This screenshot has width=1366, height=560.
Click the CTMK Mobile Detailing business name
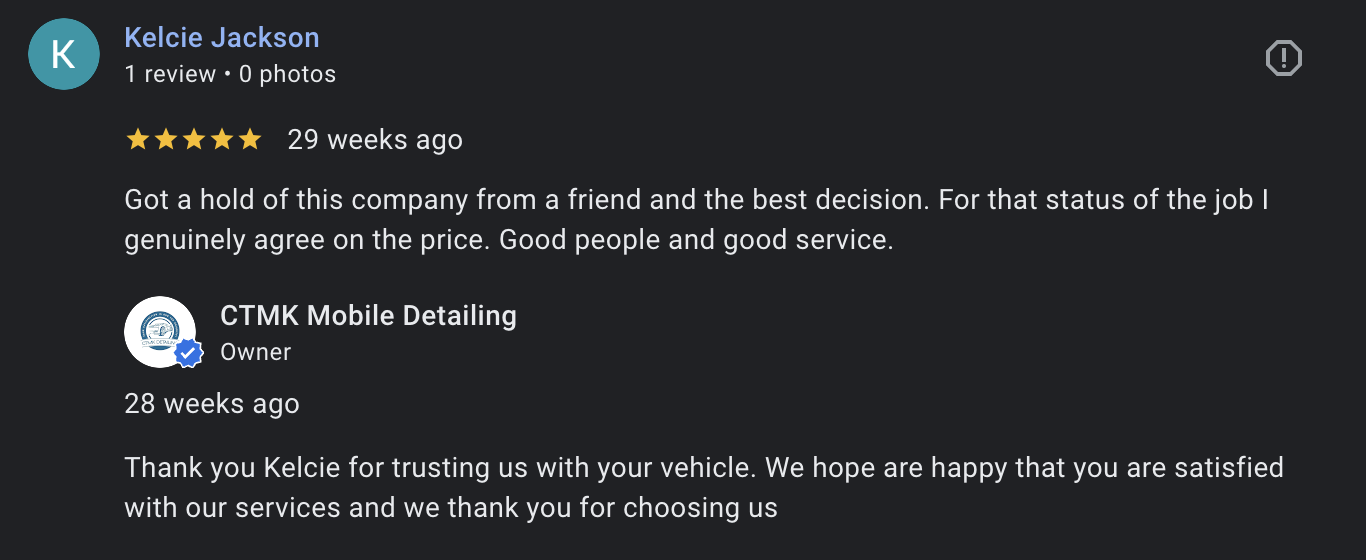tap(368, 316)
